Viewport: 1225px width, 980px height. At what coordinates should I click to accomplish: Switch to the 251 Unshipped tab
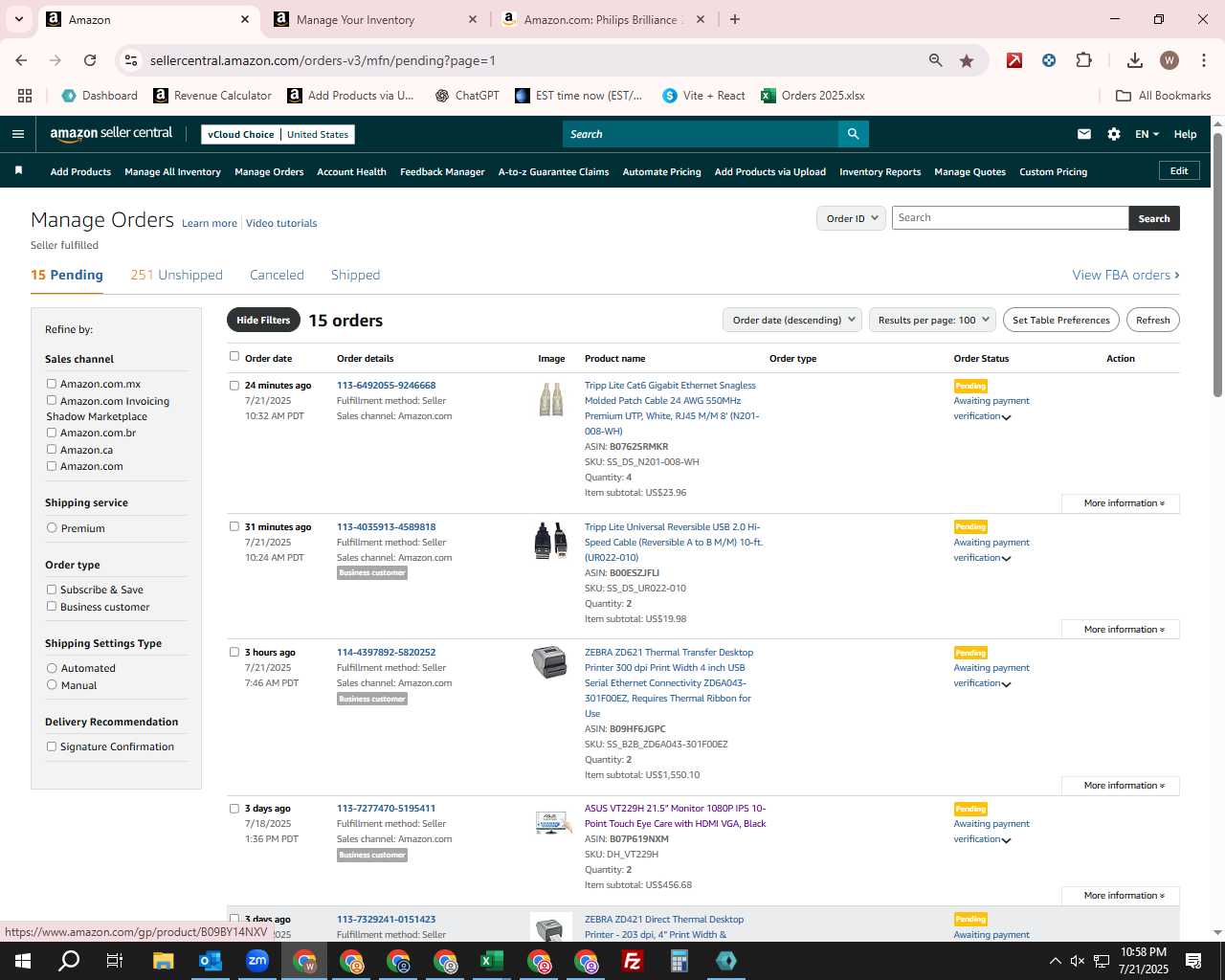click(x=176, y=275)
